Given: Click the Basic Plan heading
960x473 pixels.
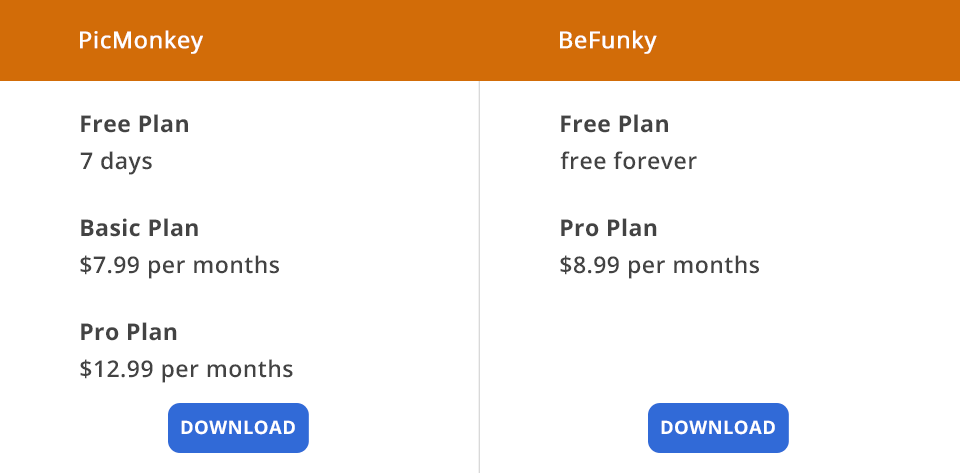Looking at the screenshot, I should tap(139, 228).
